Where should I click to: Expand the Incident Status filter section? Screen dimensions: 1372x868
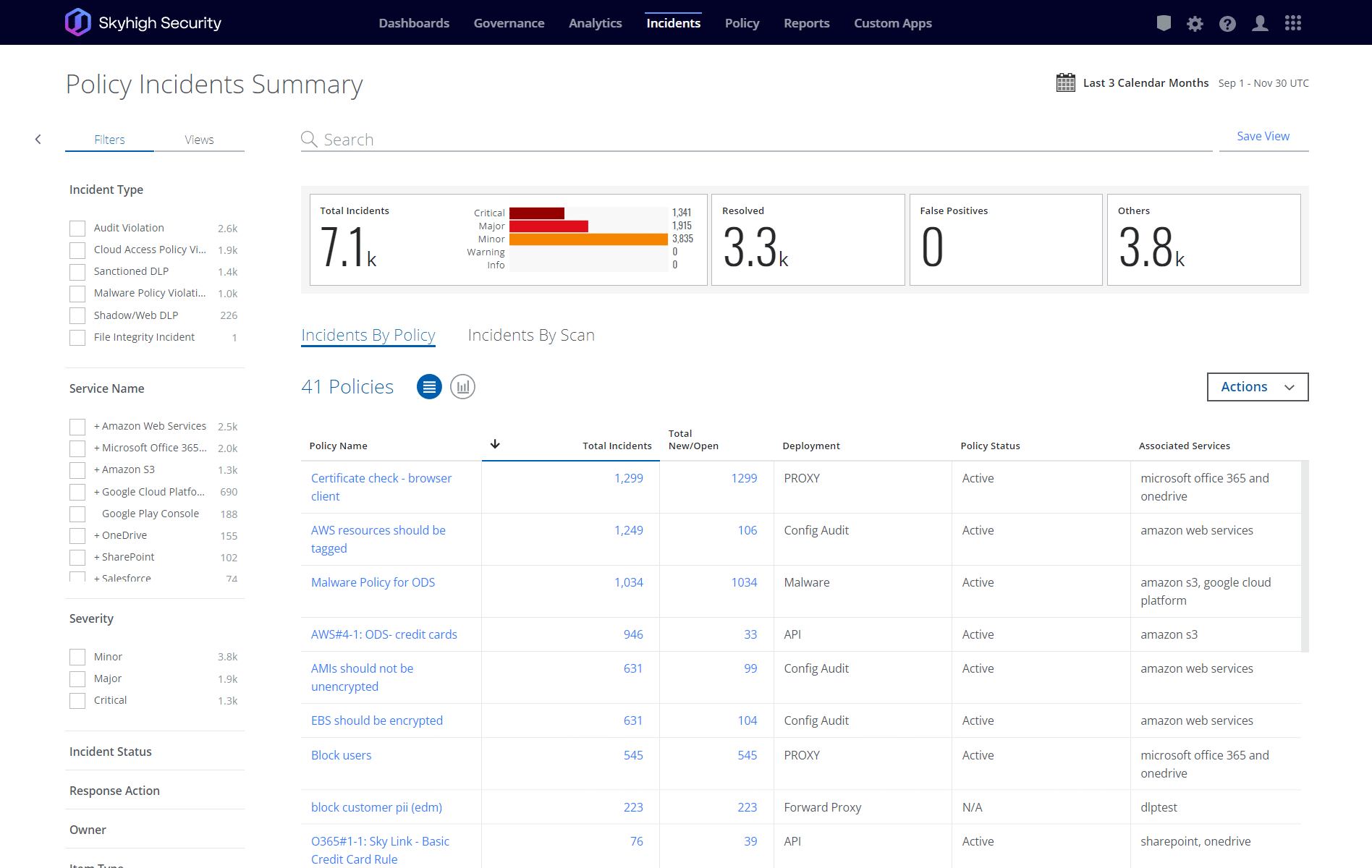point(111,752)
